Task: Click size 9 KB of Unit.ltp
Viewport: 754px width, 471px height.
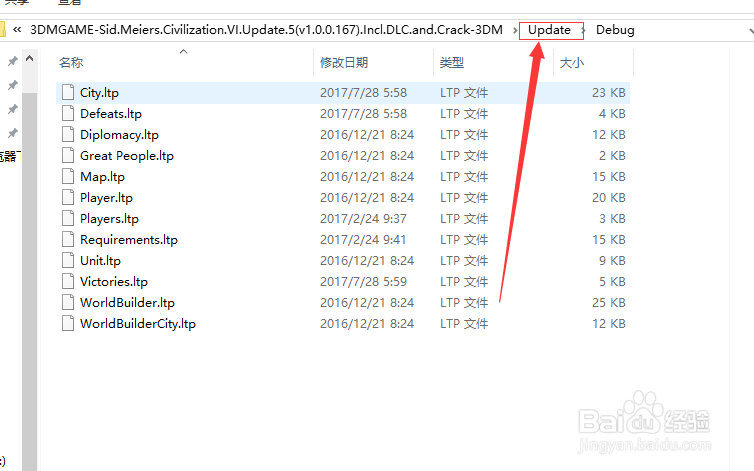Action: 612,260
